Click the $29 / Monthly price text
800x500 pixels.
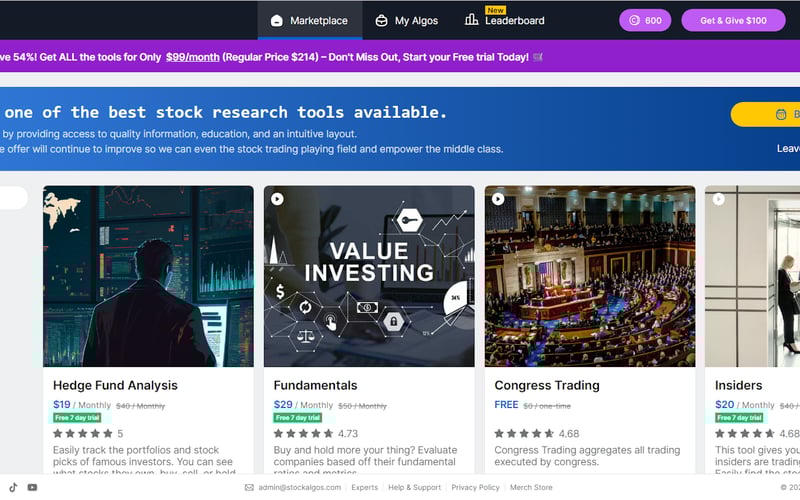(303, 405)
